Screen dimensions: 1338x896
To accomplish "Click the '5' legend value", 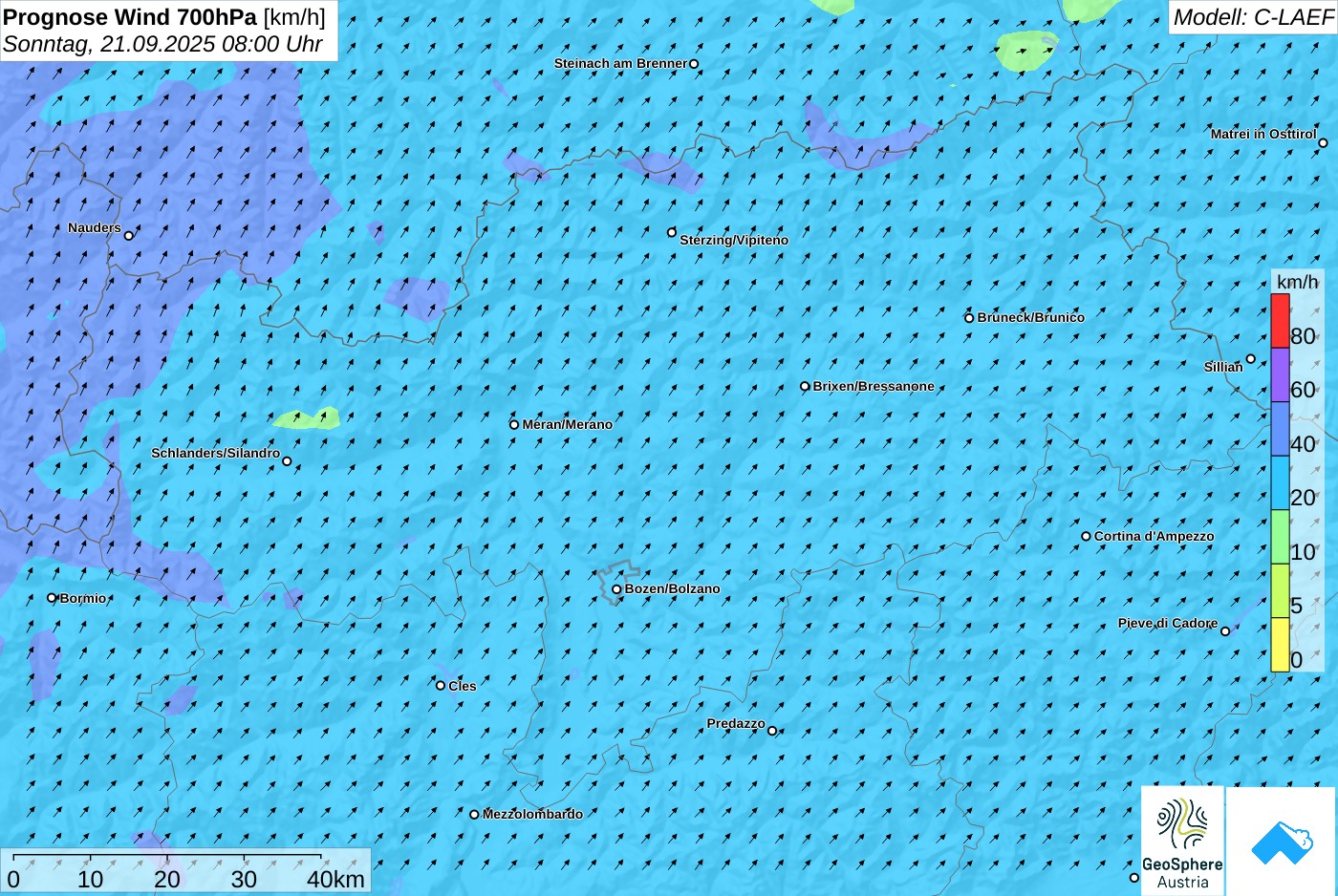I will [1296, 606].
